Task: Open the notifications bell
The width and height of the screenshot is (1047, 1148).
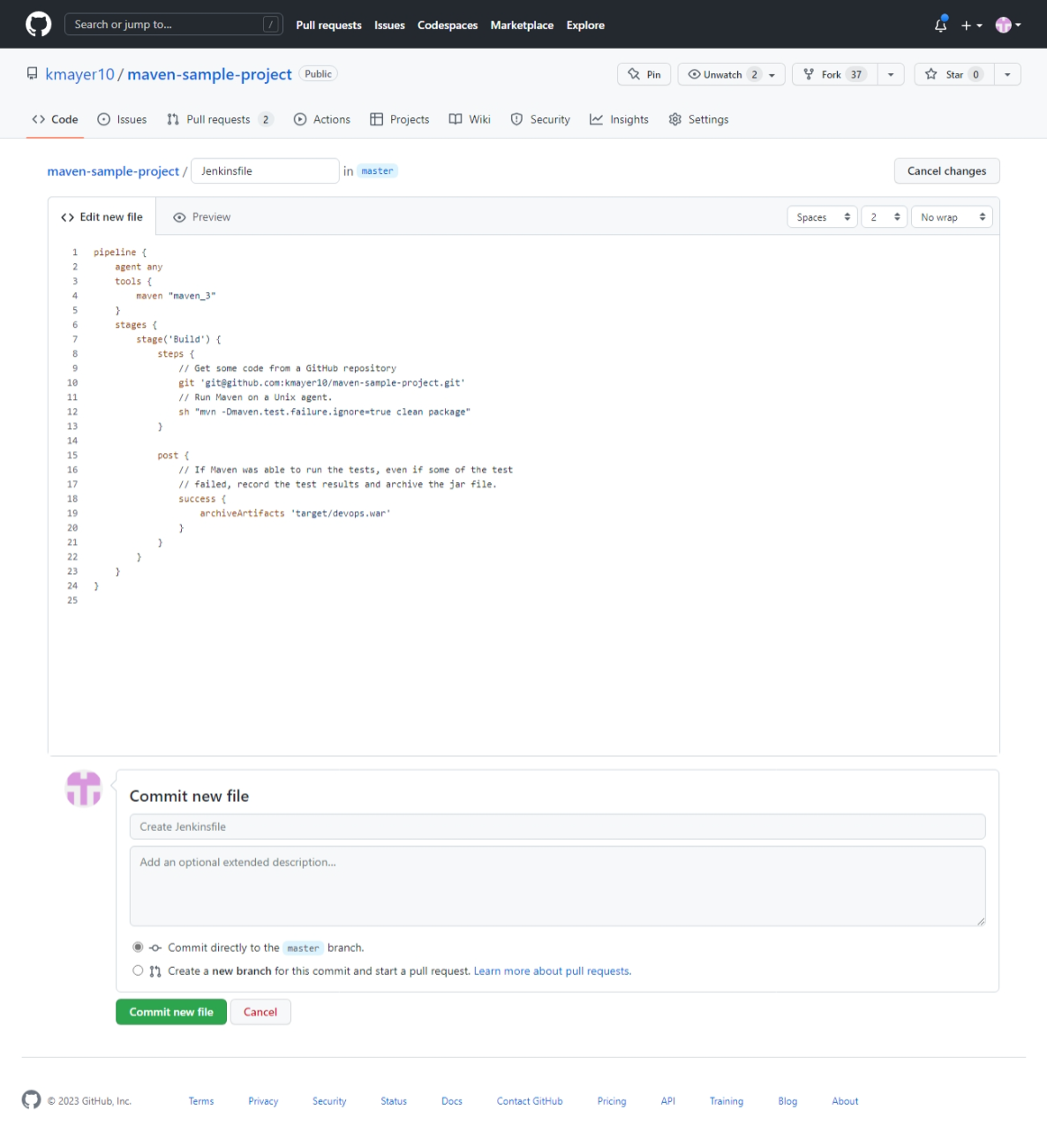Action: click(x=940, y=25)
